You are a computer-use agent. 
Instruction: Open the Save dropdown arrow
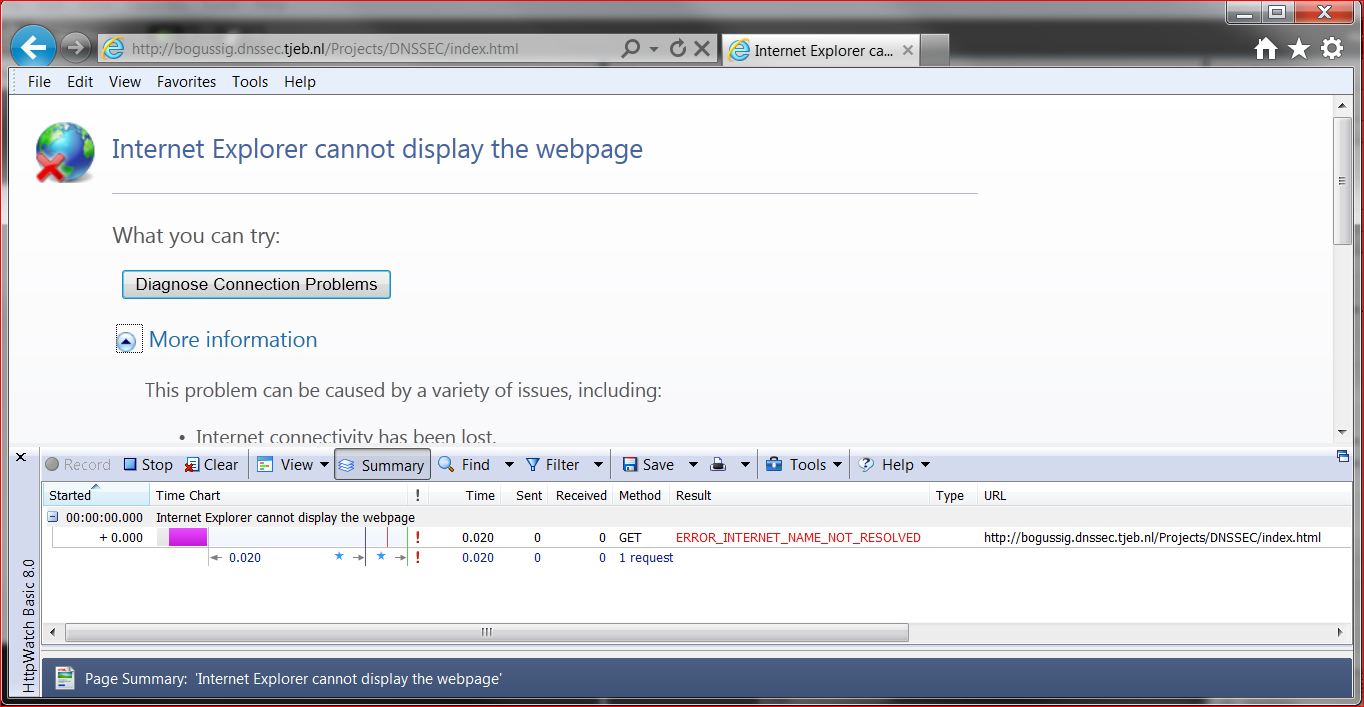pyautogui.click(x=692, y=465)
